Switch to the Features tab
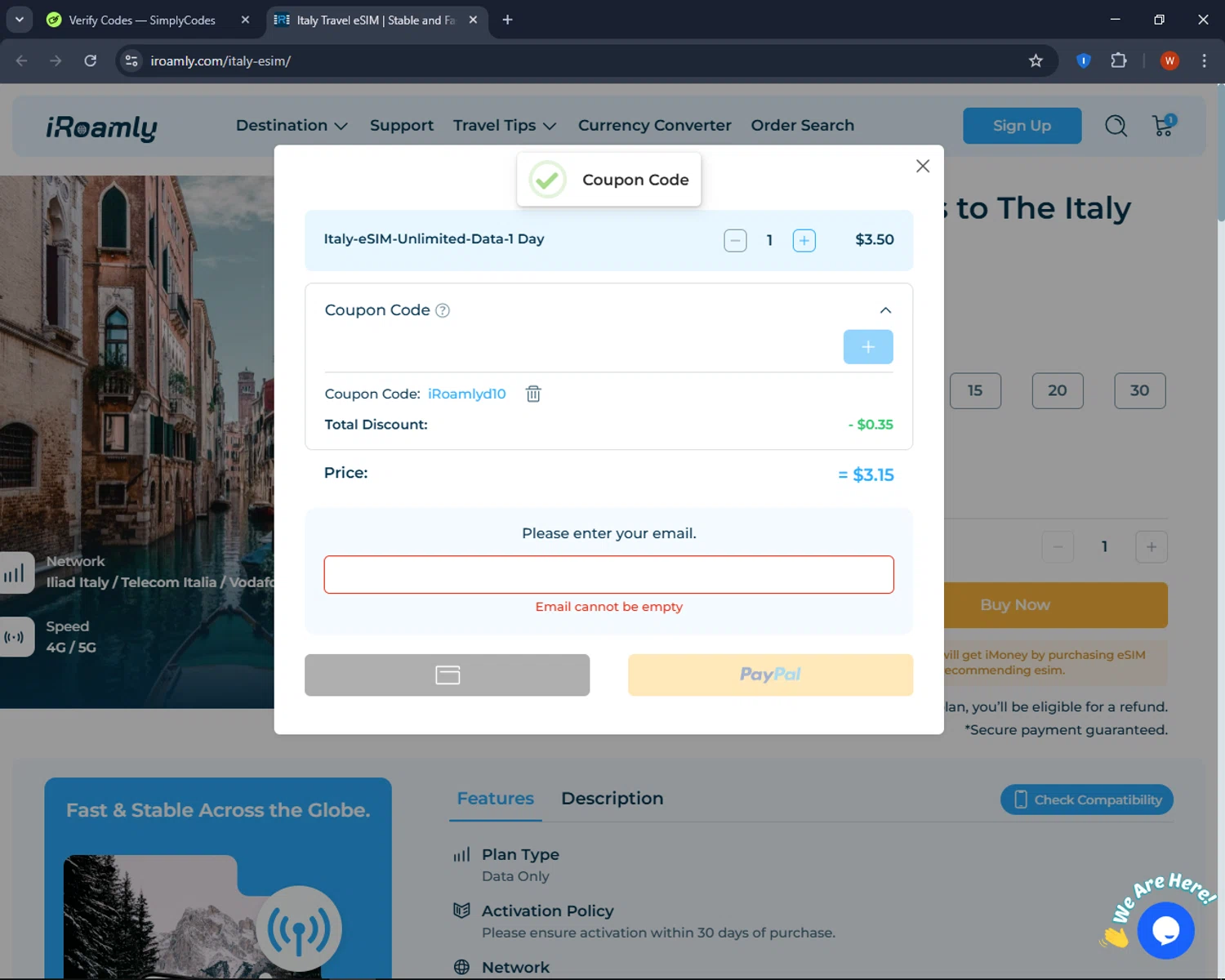The width and height of the screenshot is (1225, 980). 496,799
